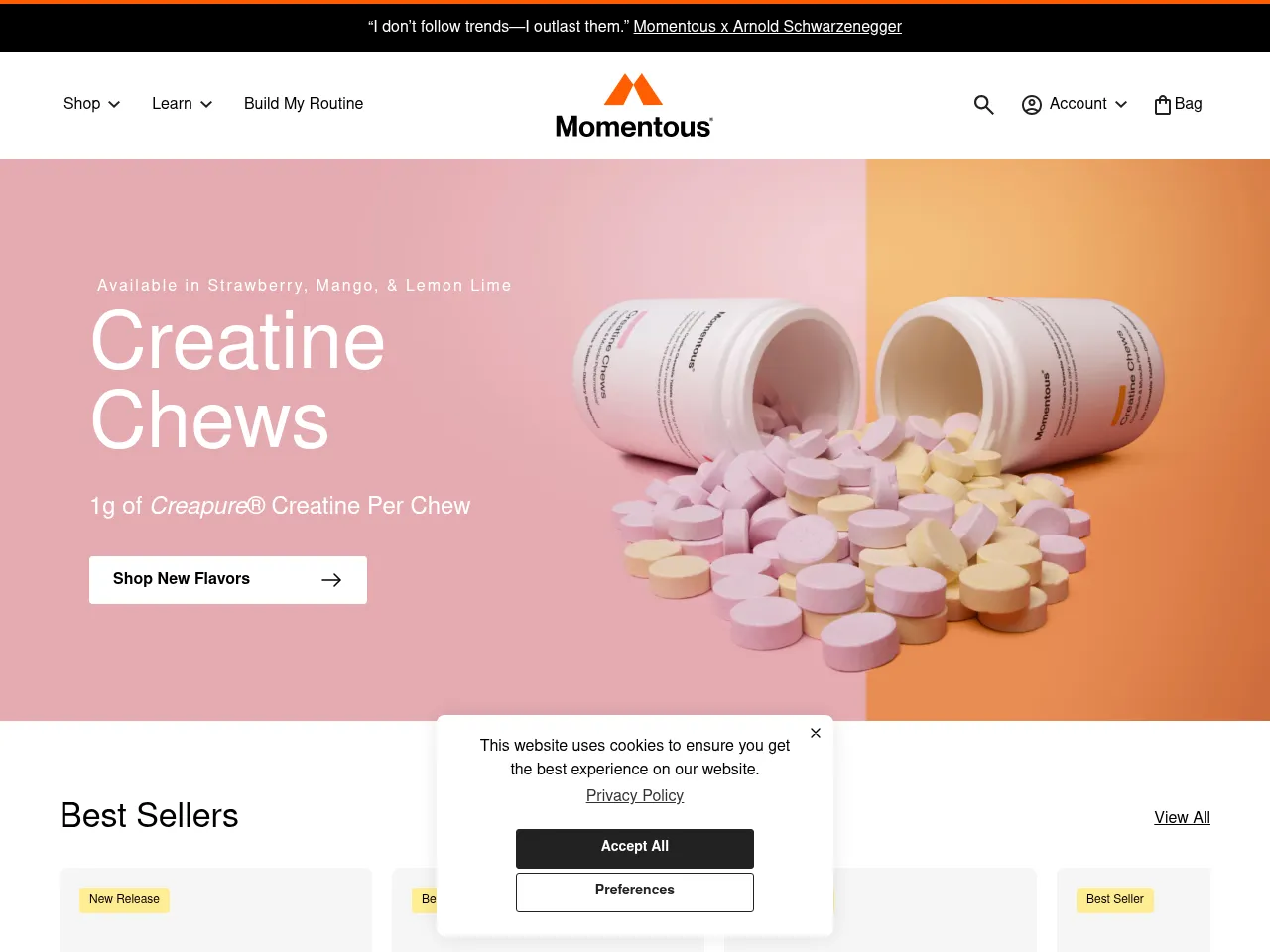This screenshot has width=1270, height=952.
Task: Follow Momentous x Arnold Schwarzenegger link
Action: tap(768, 27)
